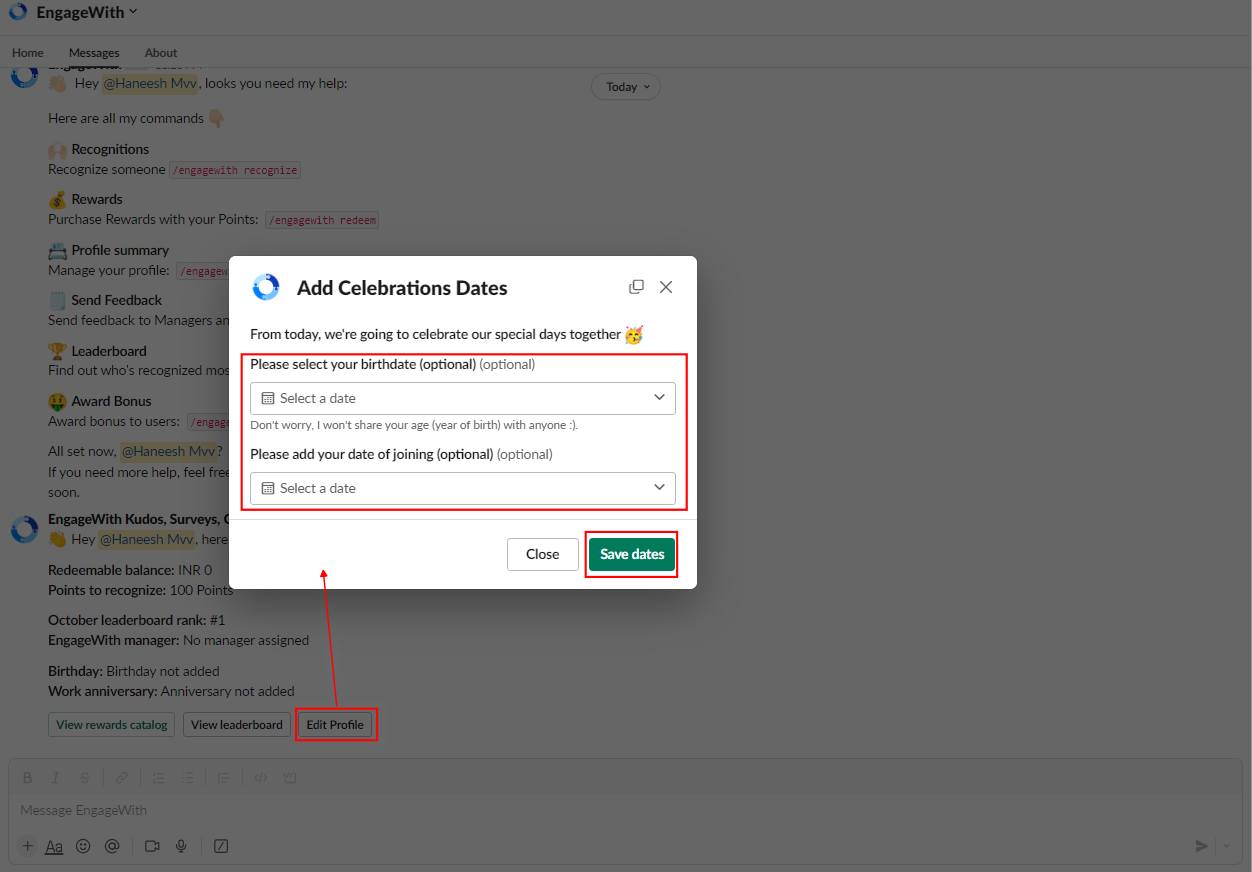Image resolution: width=1252 pixels, height=872 pixels.
Task: Click the "Send Feedback" heading
Action: coord(117,300)
